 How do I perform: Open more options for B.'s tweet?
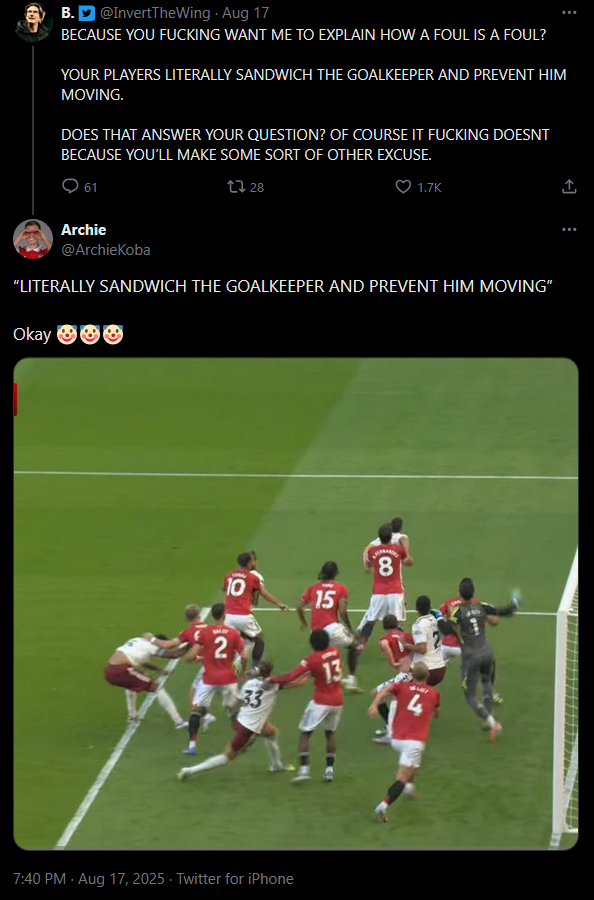pyautogui.click(x=569, y=13)
